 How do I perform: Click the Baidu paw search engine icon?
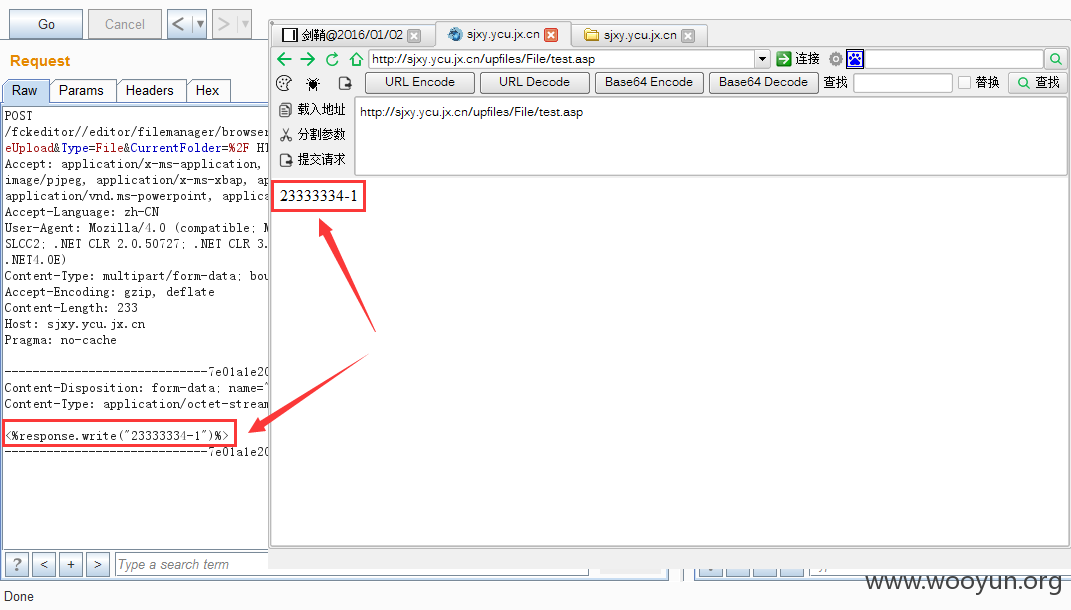(x=855, y=59)
